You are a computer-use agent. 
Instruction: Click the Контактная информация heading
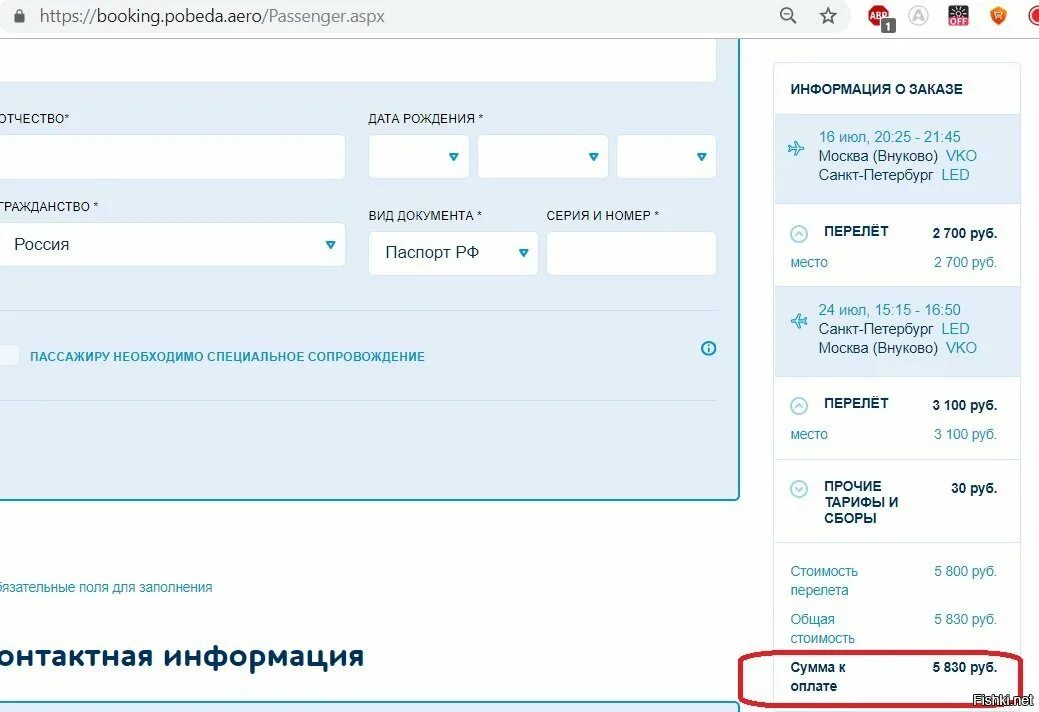pyautogui.click(x=182, y=656)
